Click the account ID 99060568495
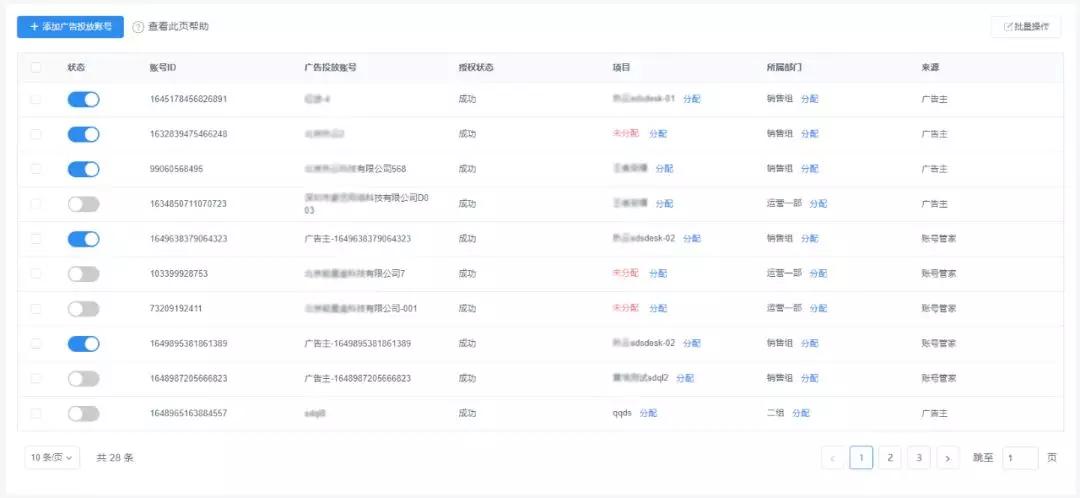The width and height of the screenshot is (1080, 498). (176, 169)
